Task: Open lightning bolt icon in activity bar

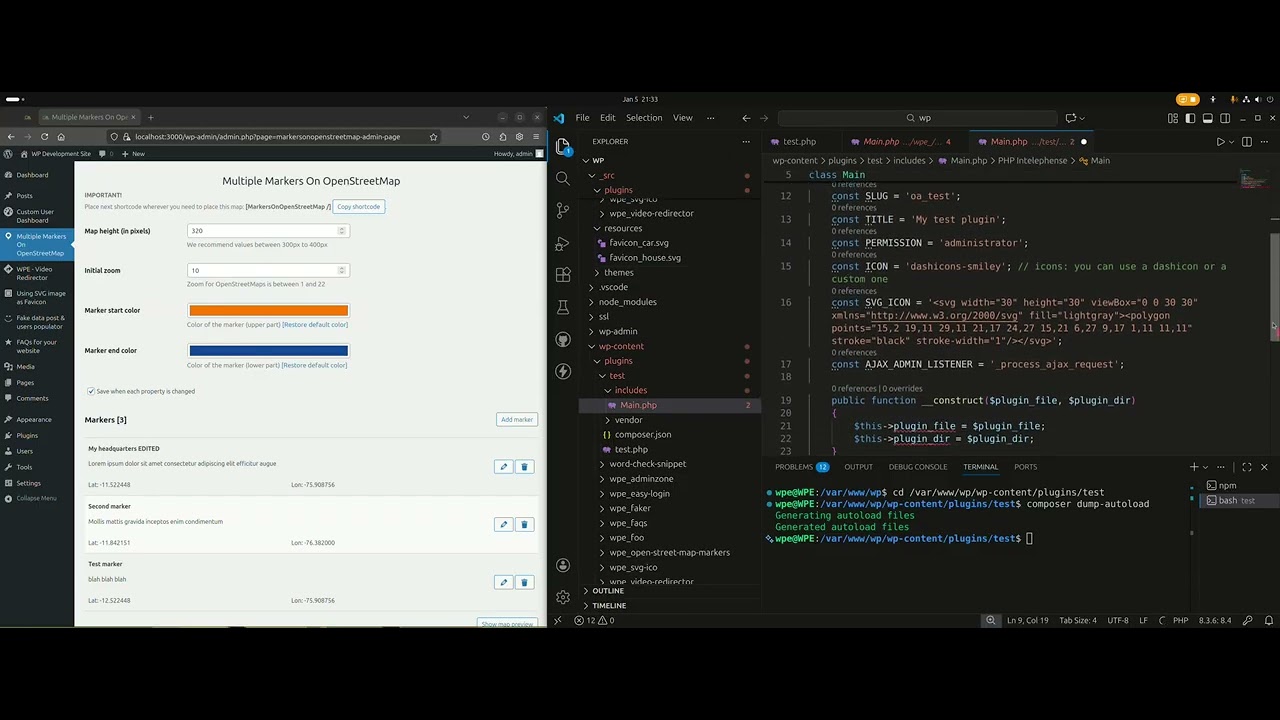Action: [563, 371]
